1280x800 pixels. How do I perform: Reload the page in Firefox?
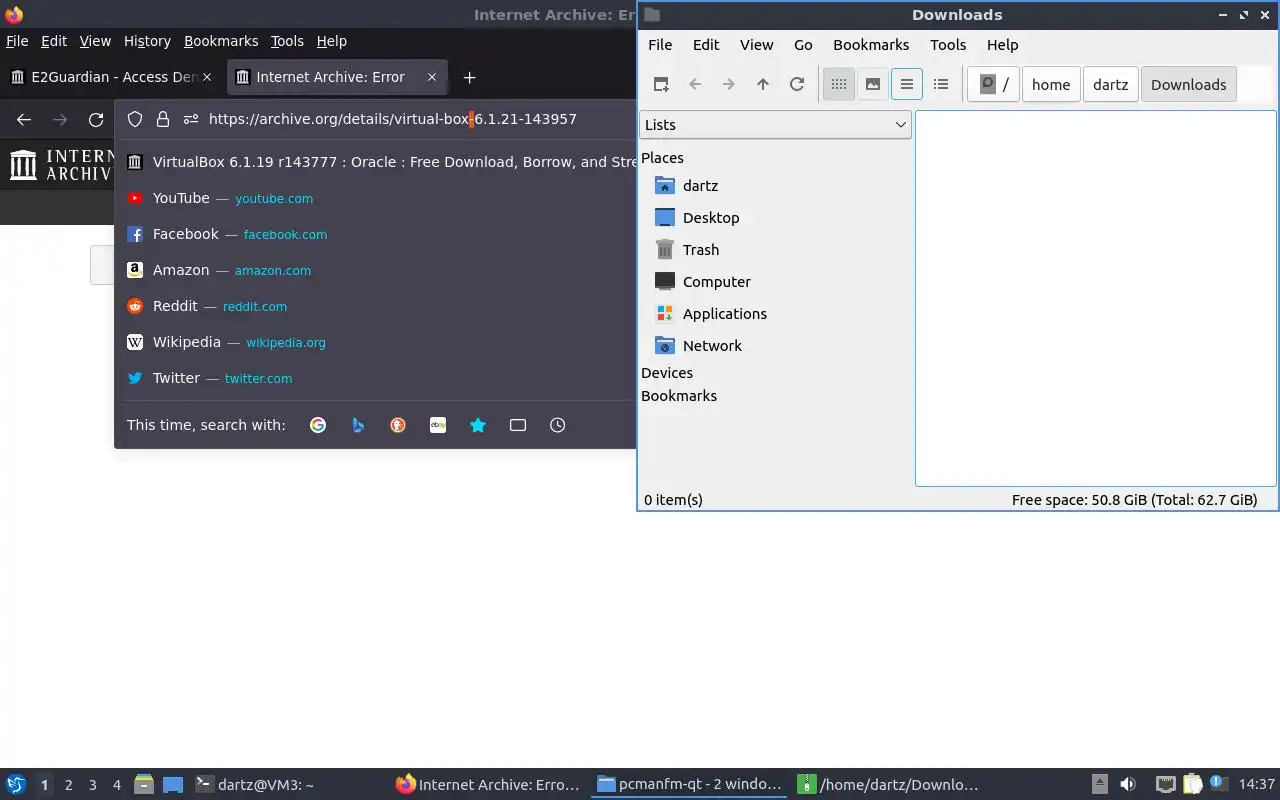pyautogui.click(x=96, y=119)
